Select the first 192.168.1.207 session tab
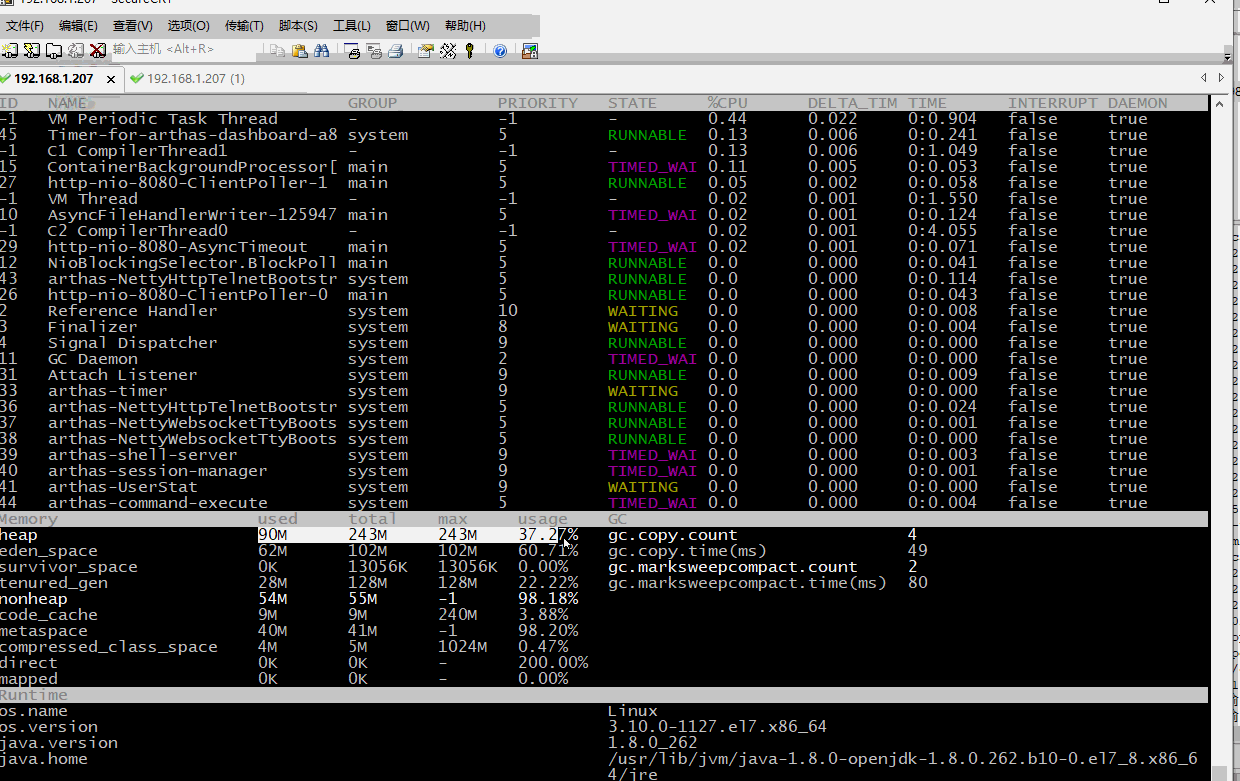Screen dimensions: 1240x781 tap(53, 79)
